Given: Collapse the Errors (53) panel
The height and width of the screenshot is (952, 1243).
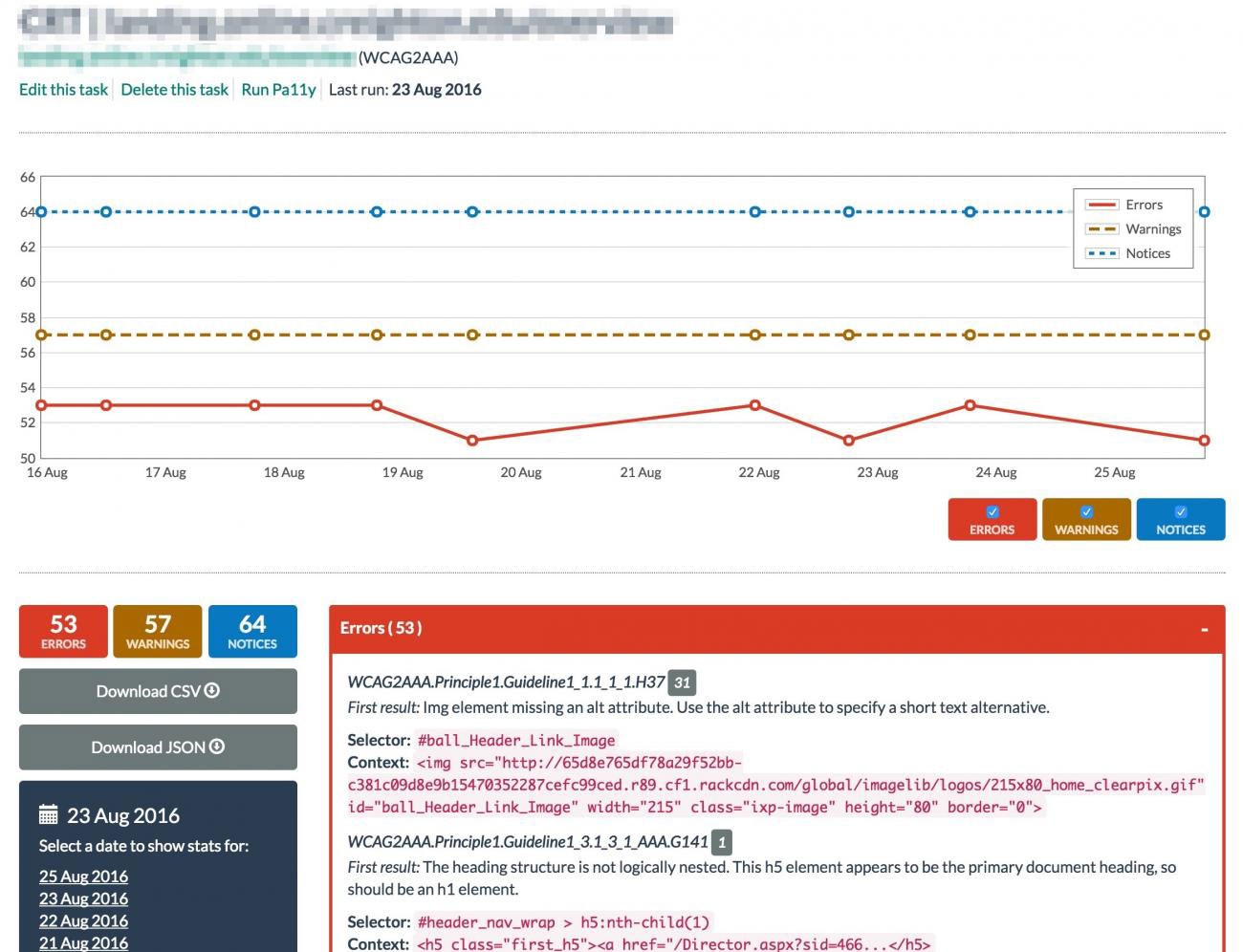Looking at the screenshot, I should [x=1204, y=629].
